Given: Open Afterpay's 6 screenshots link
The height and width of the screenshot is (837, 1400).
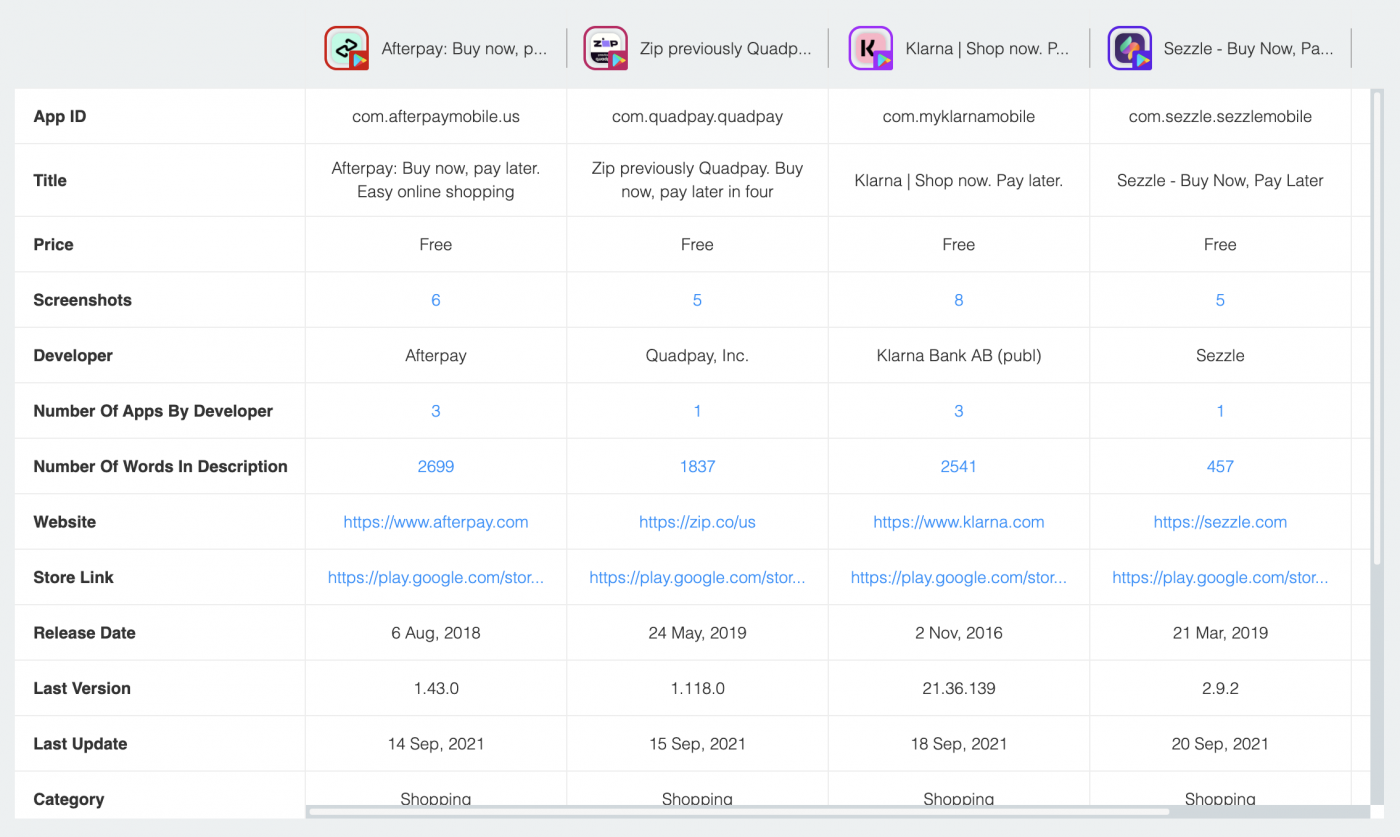Looking at the screenshot, I should click(x=435, y=299).
